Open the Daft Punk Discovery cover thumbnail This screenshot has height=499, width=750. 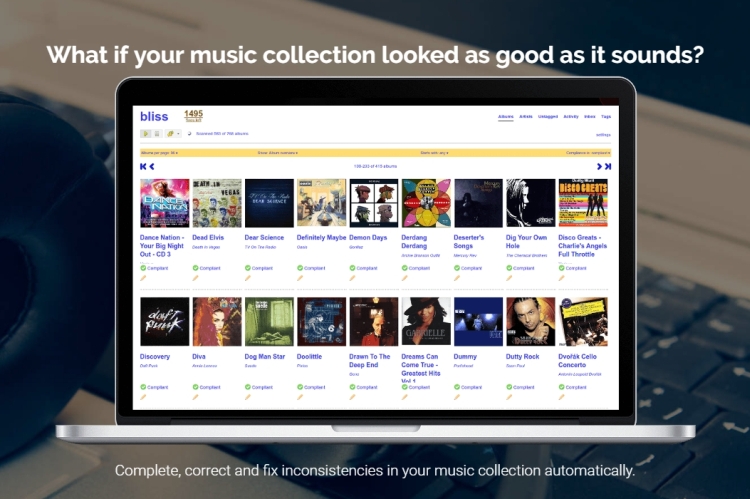[x=165, y=322]
